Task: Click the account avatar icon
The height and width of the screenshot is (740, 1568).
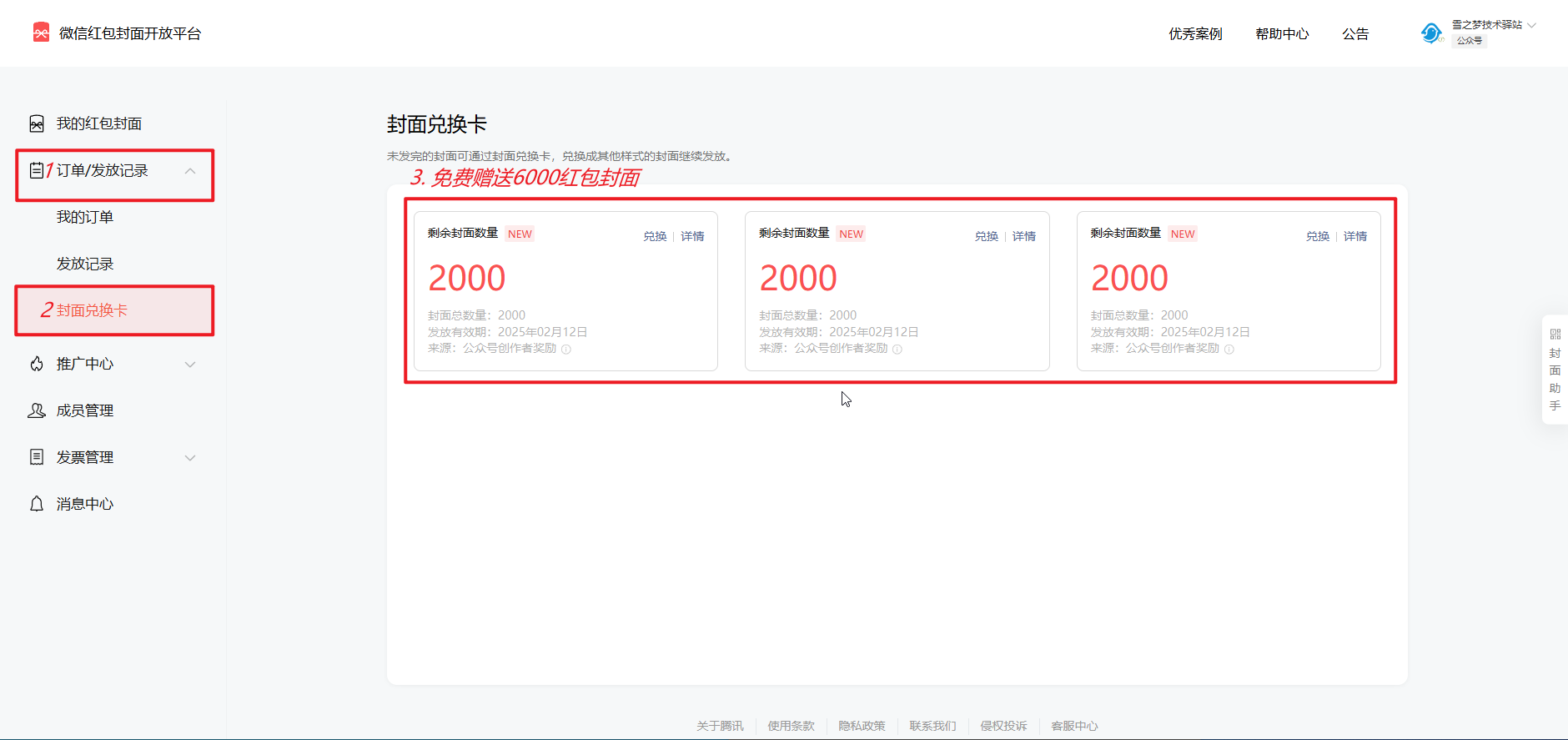Action: (1431, 33)
